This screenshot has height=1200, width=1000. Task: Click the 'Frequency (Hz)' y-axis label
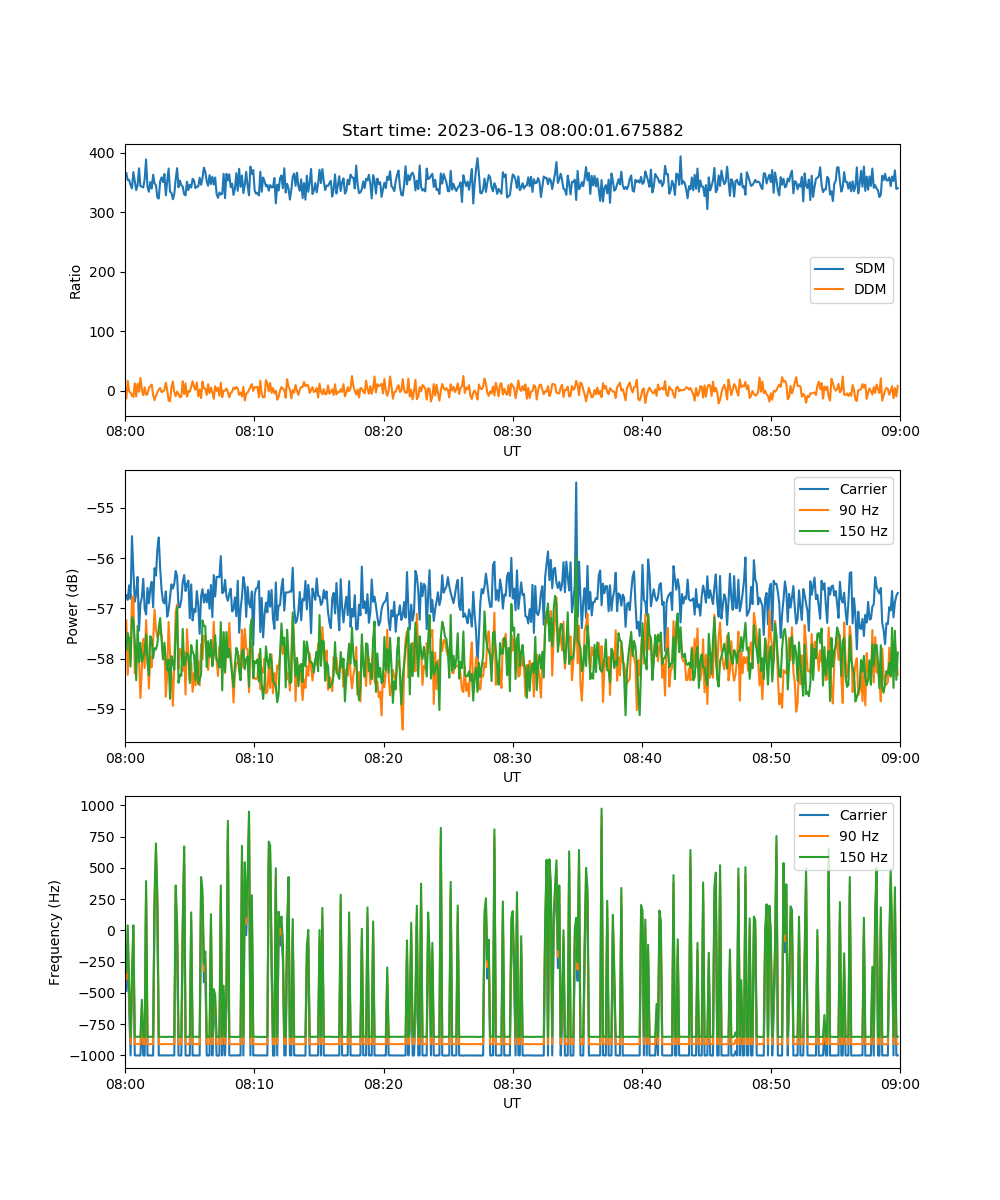55,932
